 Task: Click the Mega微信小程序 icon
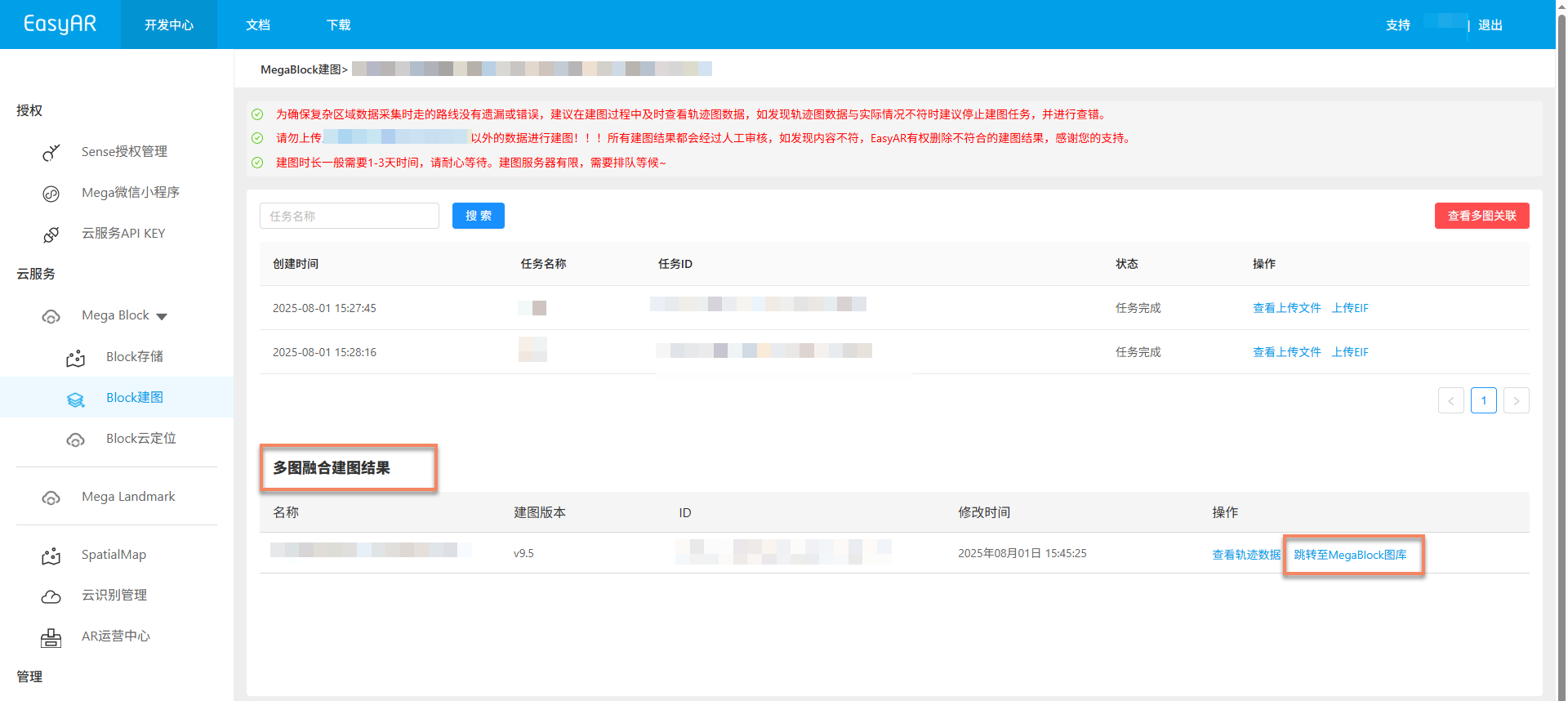51,194
